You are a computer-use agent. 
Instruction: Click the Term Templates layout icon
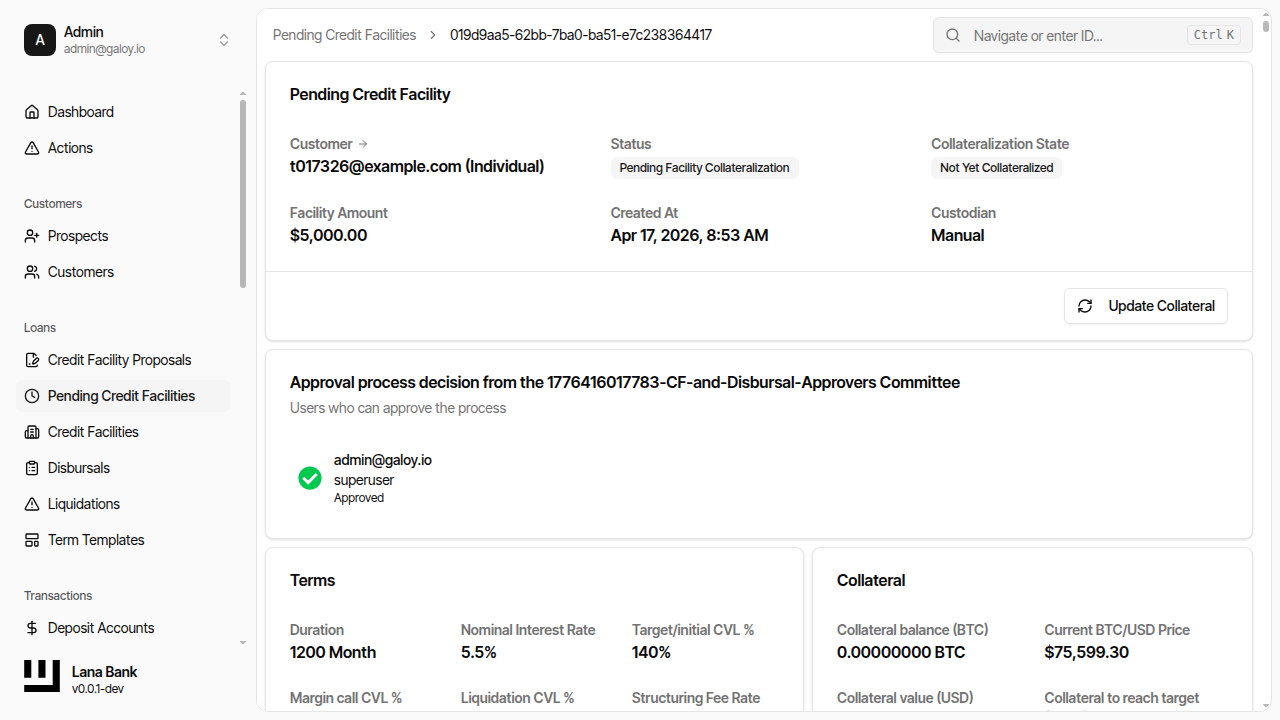[32, 540]
